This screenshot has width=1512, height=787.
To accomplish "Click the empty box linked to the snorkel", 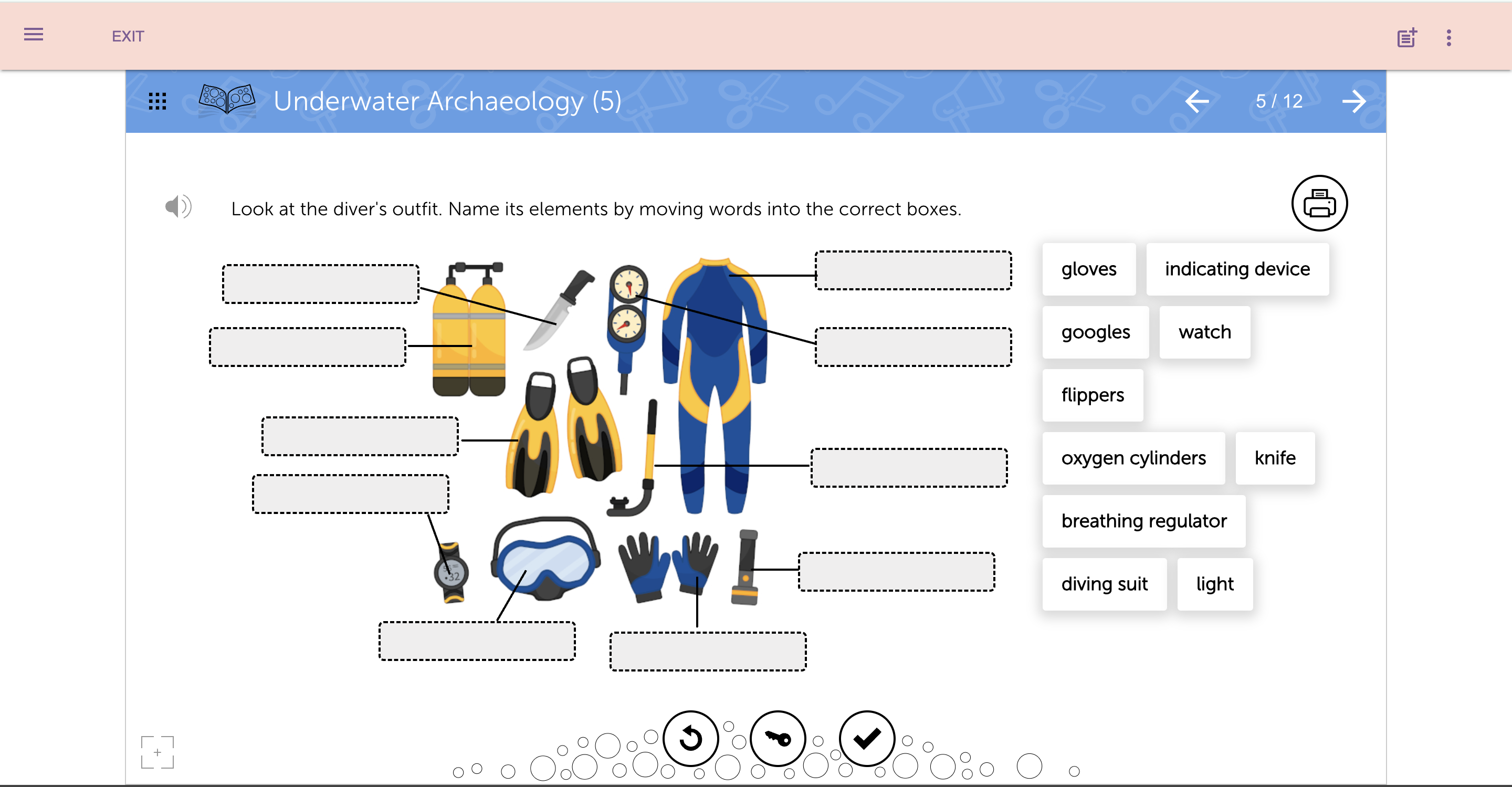I will click(x=909, y=468).
